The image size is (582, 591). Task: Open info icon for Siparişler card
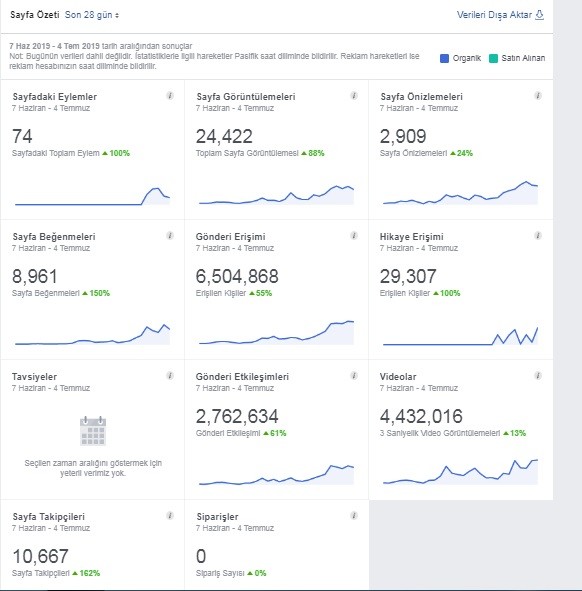point(354,516)
